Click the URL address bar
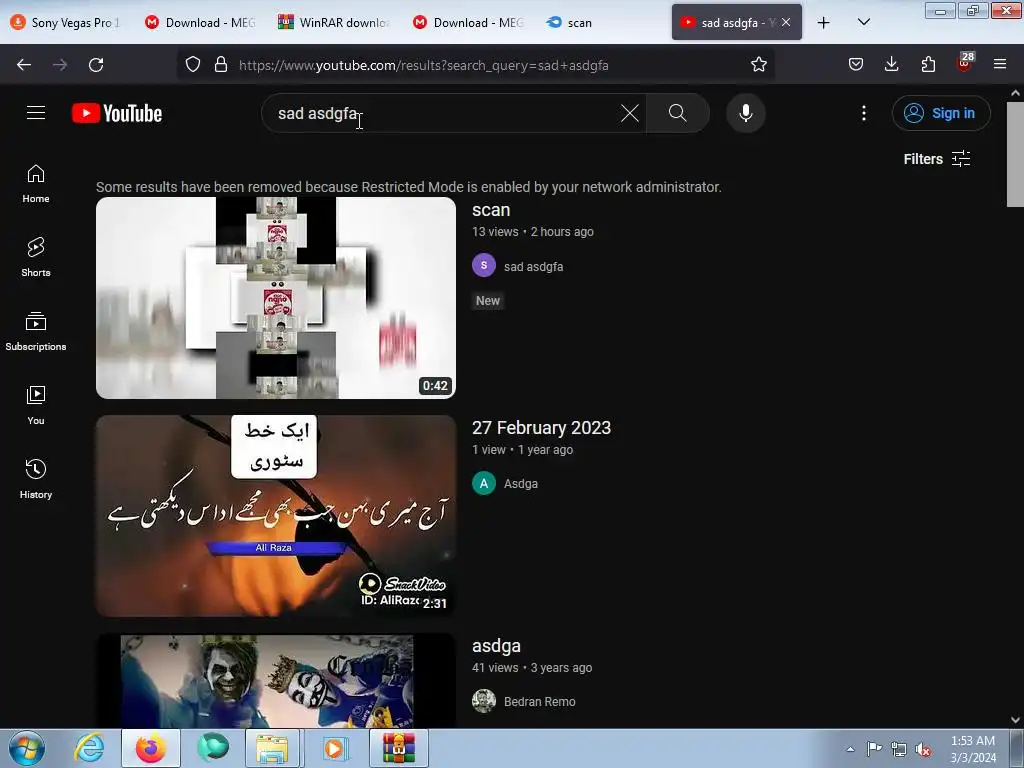Image resolution: width=1024 pixels, height=768 pixels. point(475,65)
